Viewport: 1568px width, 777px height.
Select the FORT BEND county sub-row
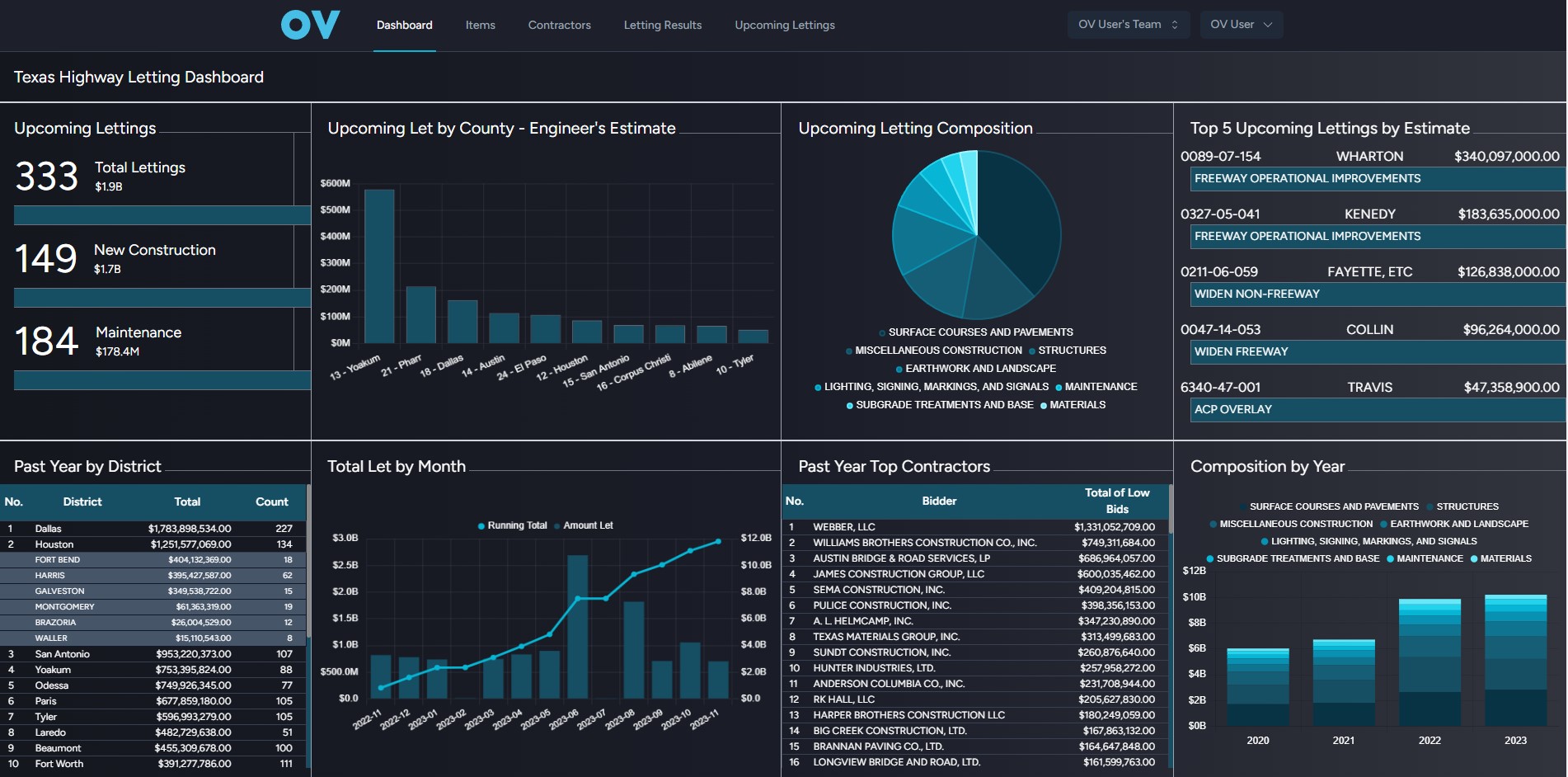(153, 560)
